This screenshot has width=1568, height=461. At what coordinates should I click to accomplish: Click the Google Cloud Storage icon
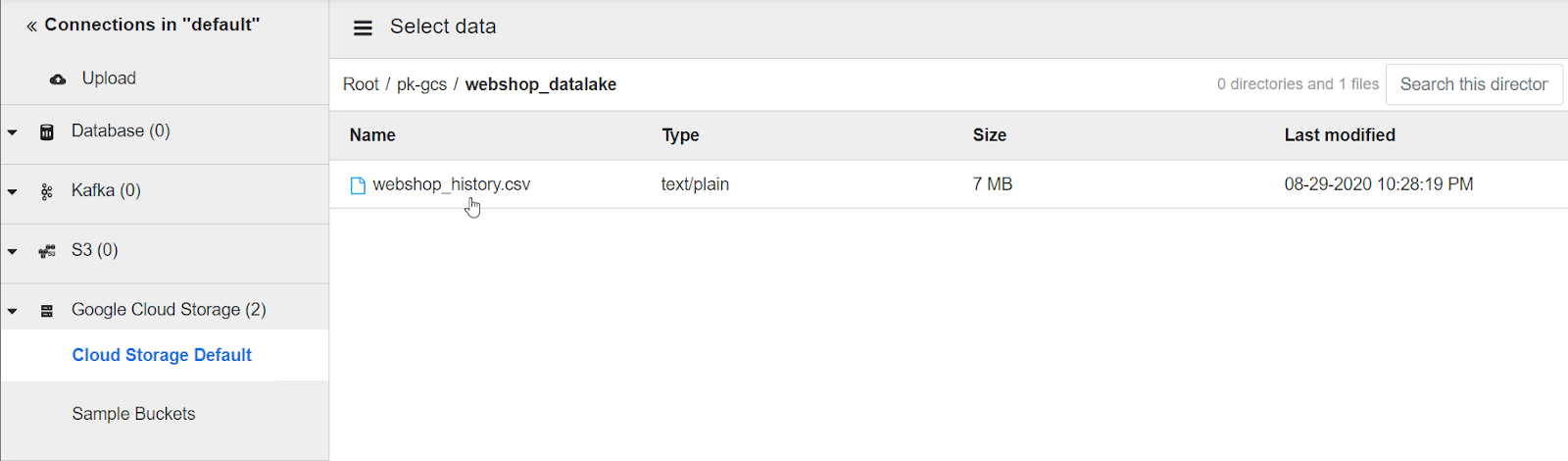(x=46, y=311)
